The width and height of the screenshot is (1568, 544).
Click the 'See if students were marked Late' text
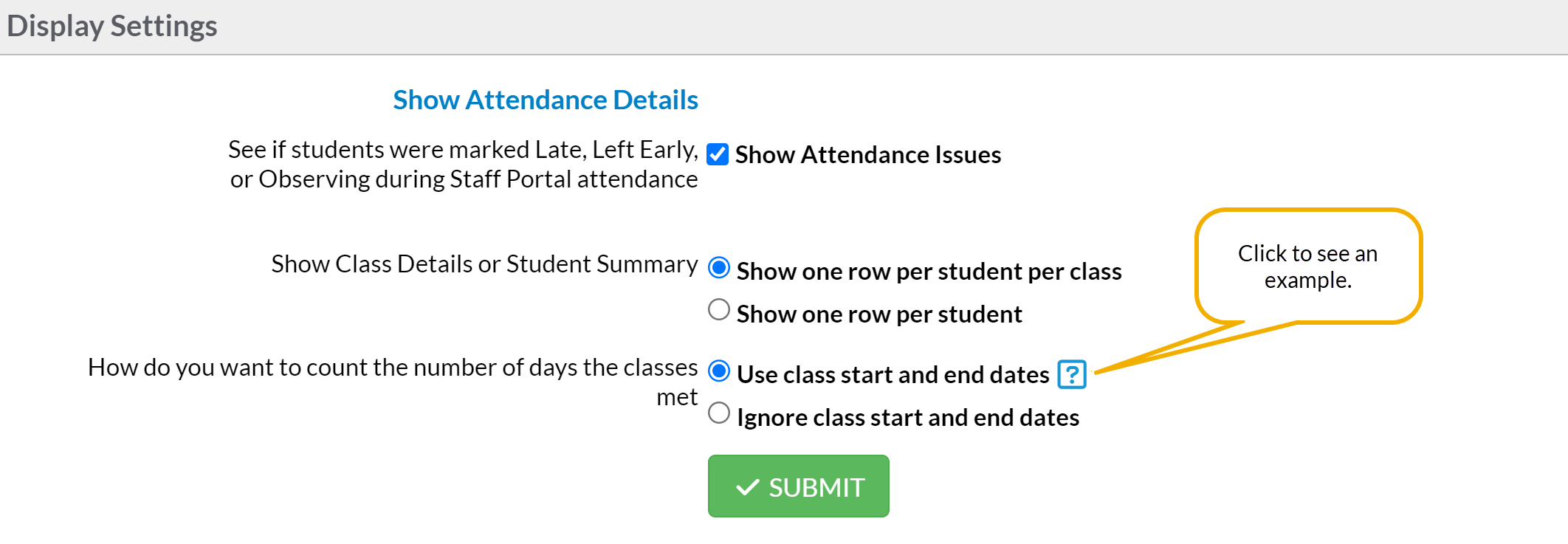point(463,150)
